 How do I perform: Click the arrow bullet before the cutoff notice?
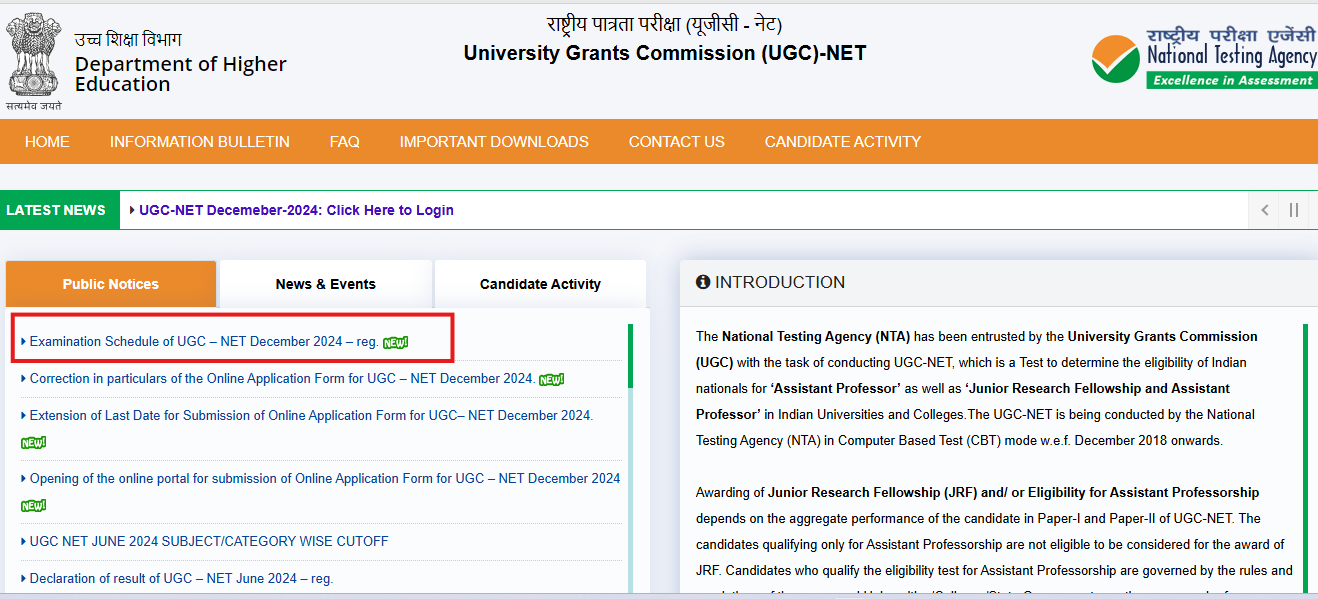coord(25,541)
